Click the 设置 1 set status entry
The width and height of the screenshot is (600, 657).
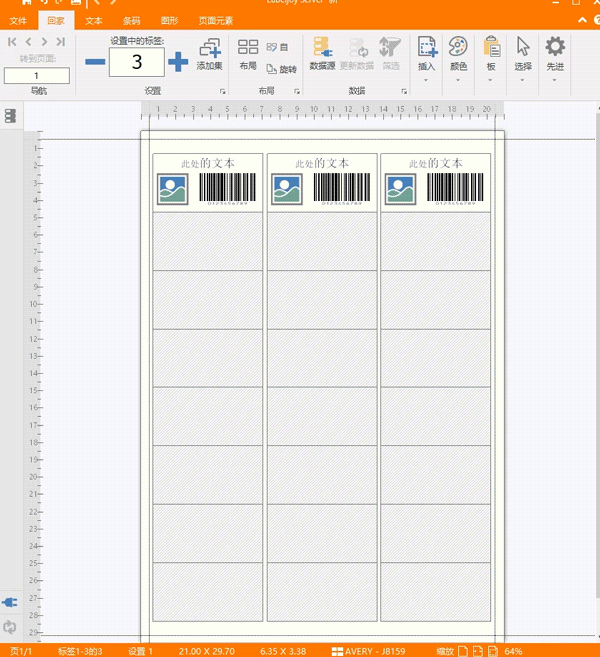[140, 651]
